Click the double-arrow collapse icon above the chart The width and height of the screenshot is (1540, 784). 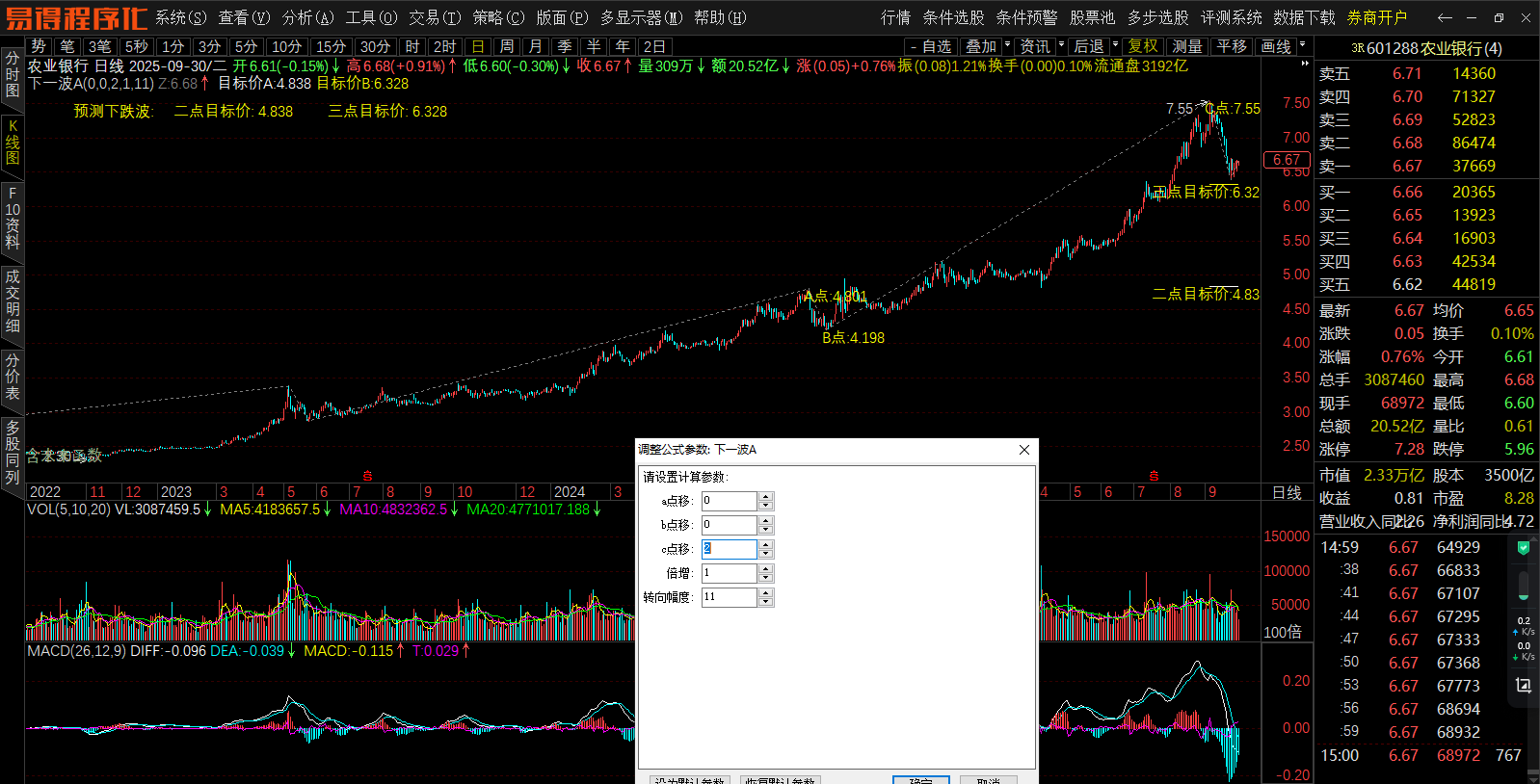pyautogui.click(x=1305, y=64)
